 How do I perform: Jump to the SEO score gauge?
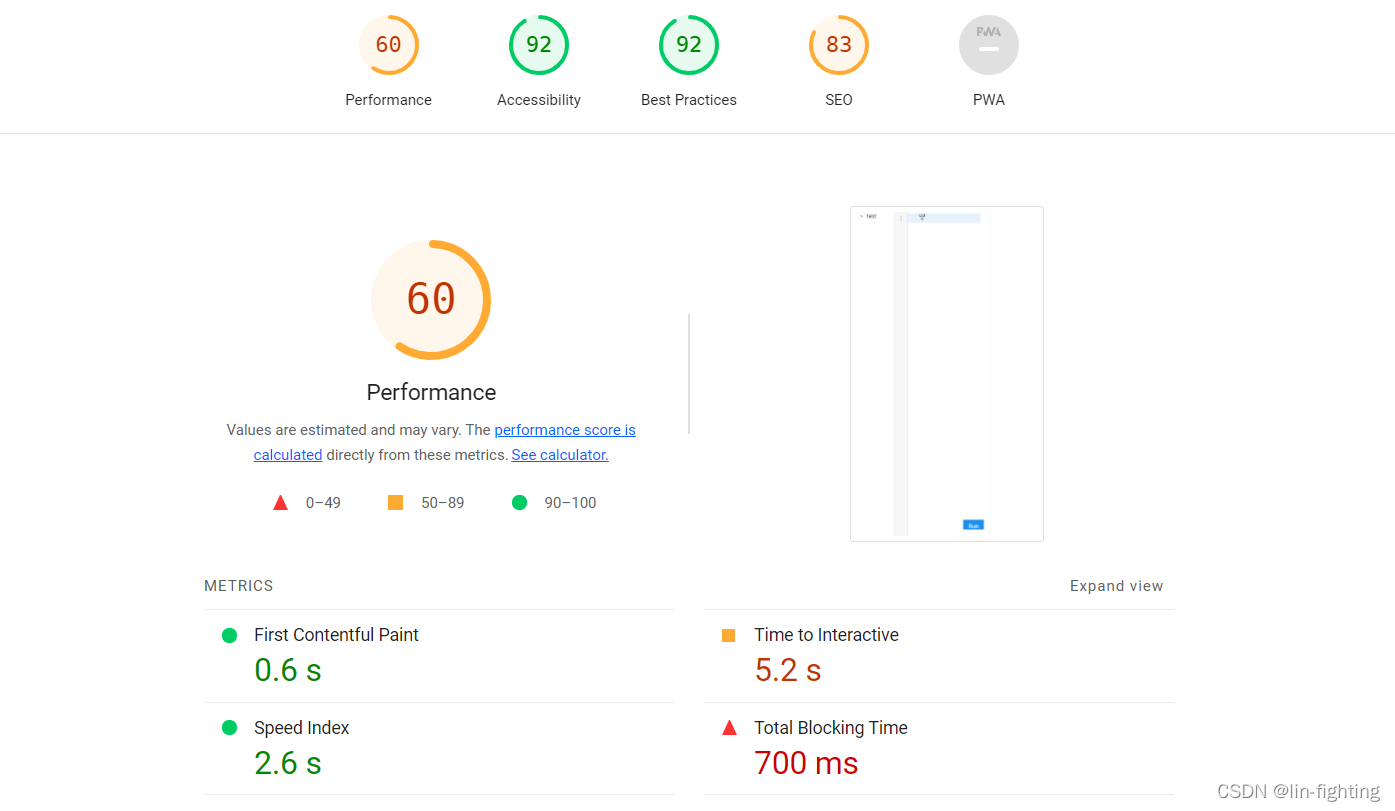click(839, 45)
